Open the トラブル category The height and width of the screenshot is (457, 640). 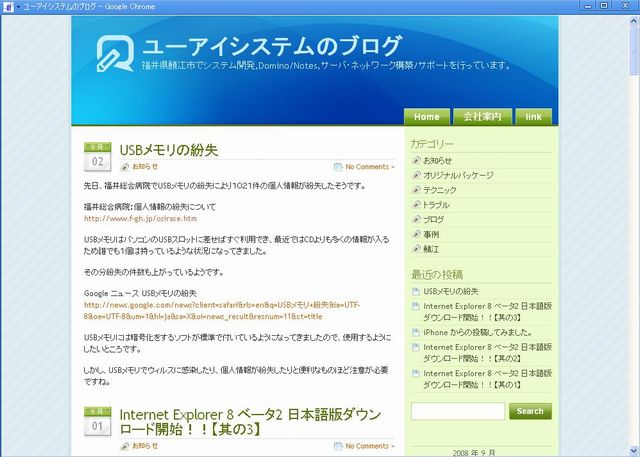(436, 204)
